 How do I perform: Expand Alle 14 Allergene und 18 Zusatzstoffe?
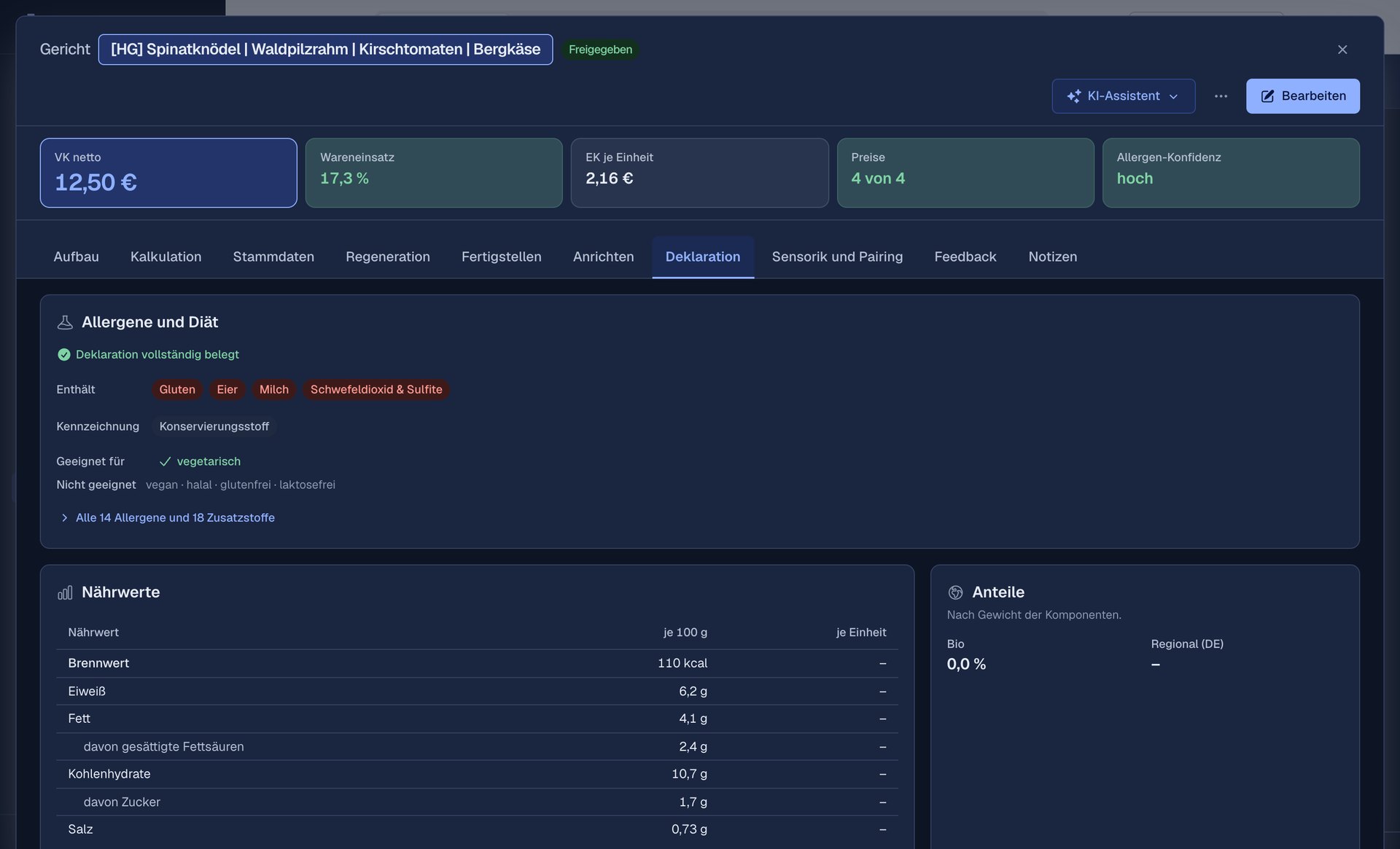tap(167, 517)
